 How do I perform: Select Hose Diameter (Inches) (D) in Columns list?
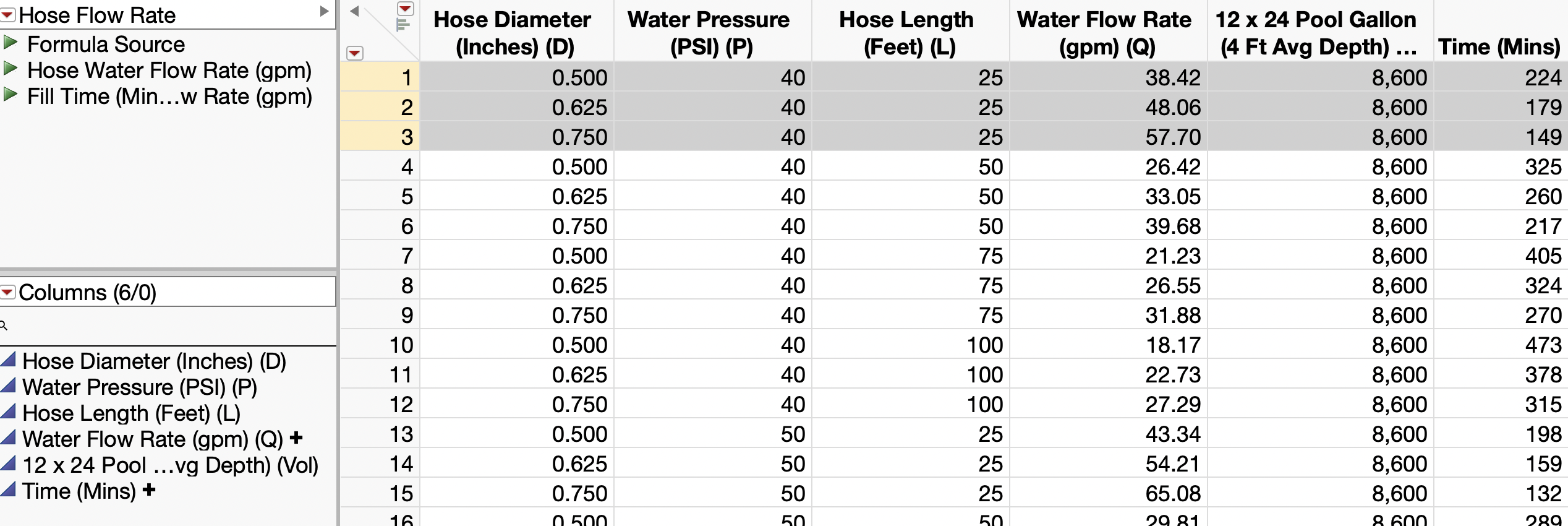click(155, 361)
